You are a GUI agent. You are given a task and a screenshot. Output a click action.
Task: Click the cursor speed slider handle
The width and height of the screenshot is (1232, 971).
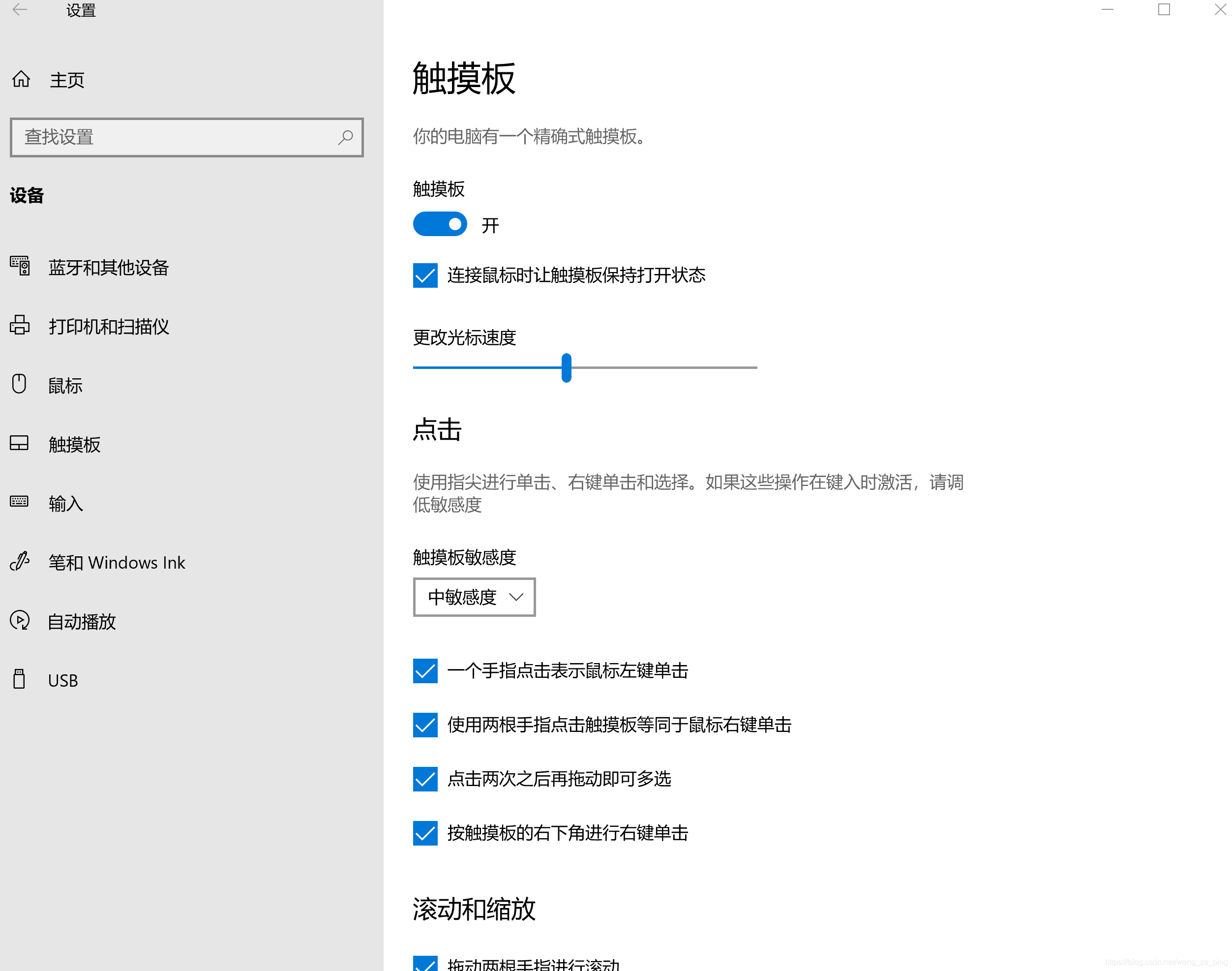[x=566, y=368]
